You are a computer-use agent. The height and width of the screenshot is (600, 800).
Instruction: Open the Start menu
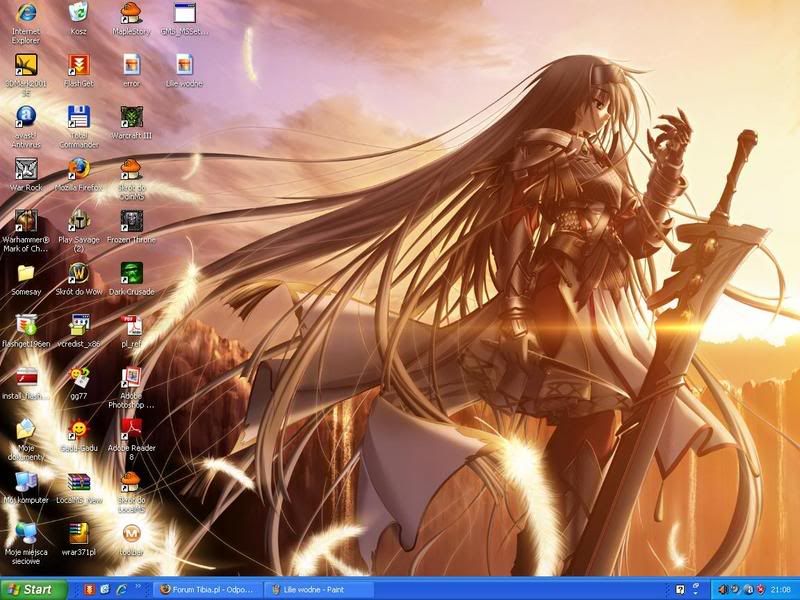point(34,589)
